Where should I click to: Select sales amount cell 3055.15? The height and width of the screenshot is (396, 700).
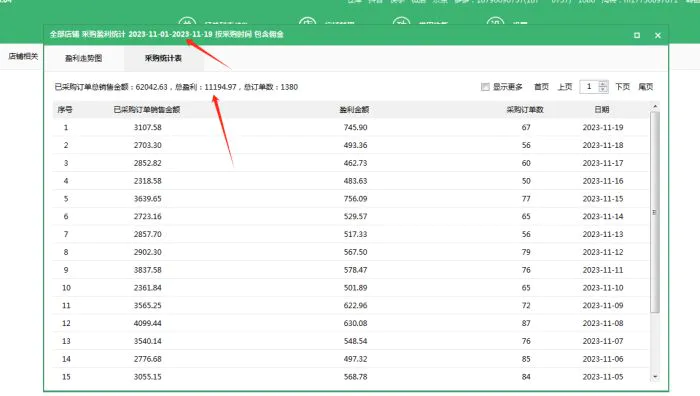click(x=147, y=377)
